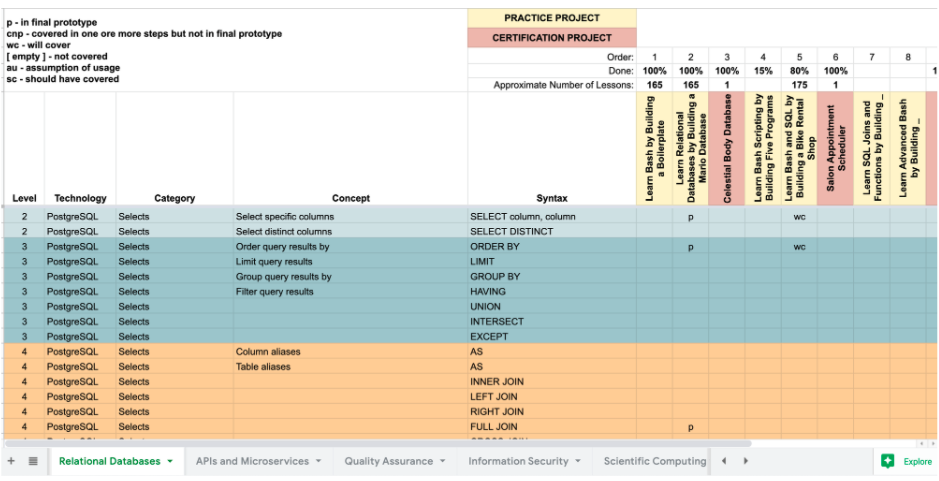939x481 pixels.
Task: Switch to Scientific Computing sheet
Action: point(655,461)
